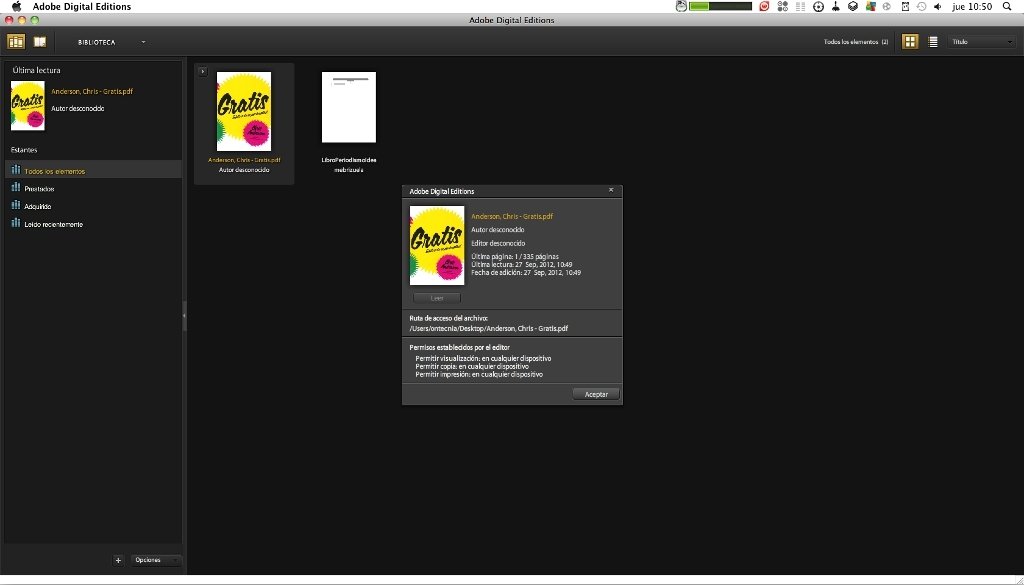Click the volume speaker menu bar icon
Viewport: 1024px width, 585px height.
(x=938, y=7)
